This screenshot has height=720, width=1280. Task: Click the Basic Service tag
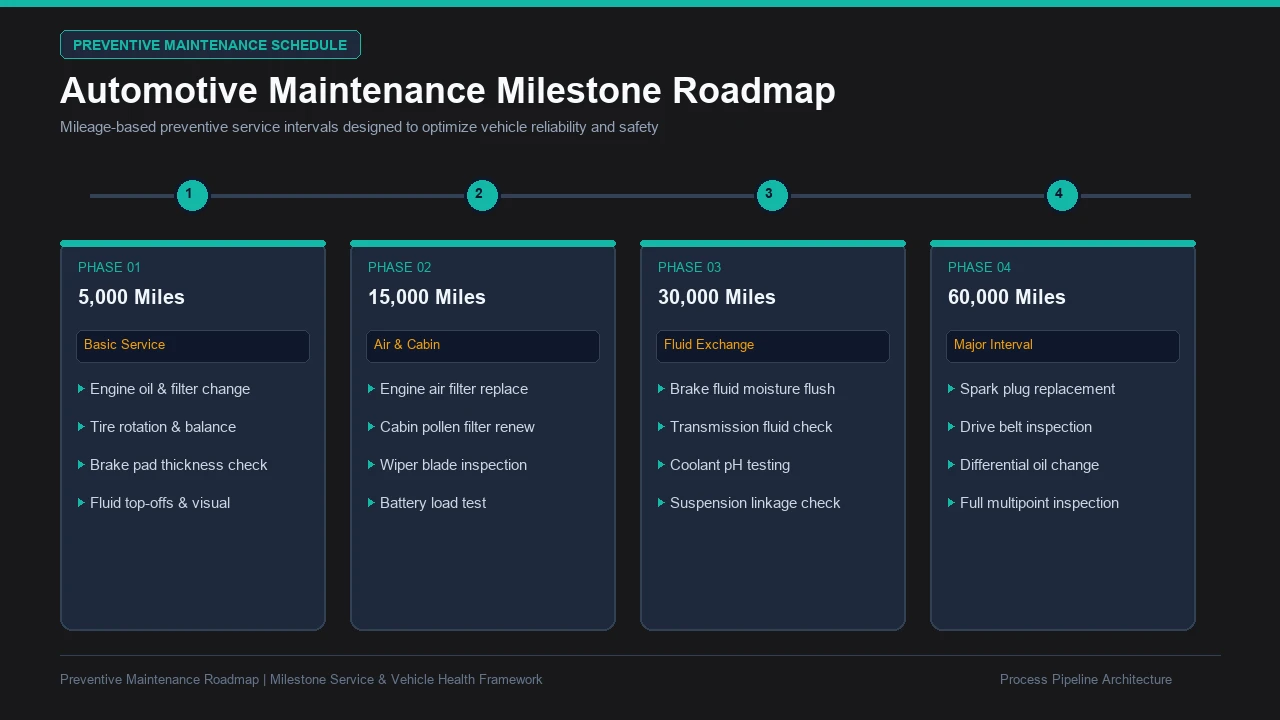click(x=193, y=346)
